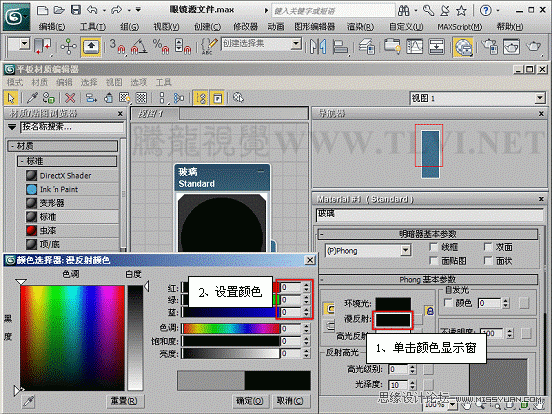
Task: Select the arrow selection tool in material editor
Action: point(11,98)
